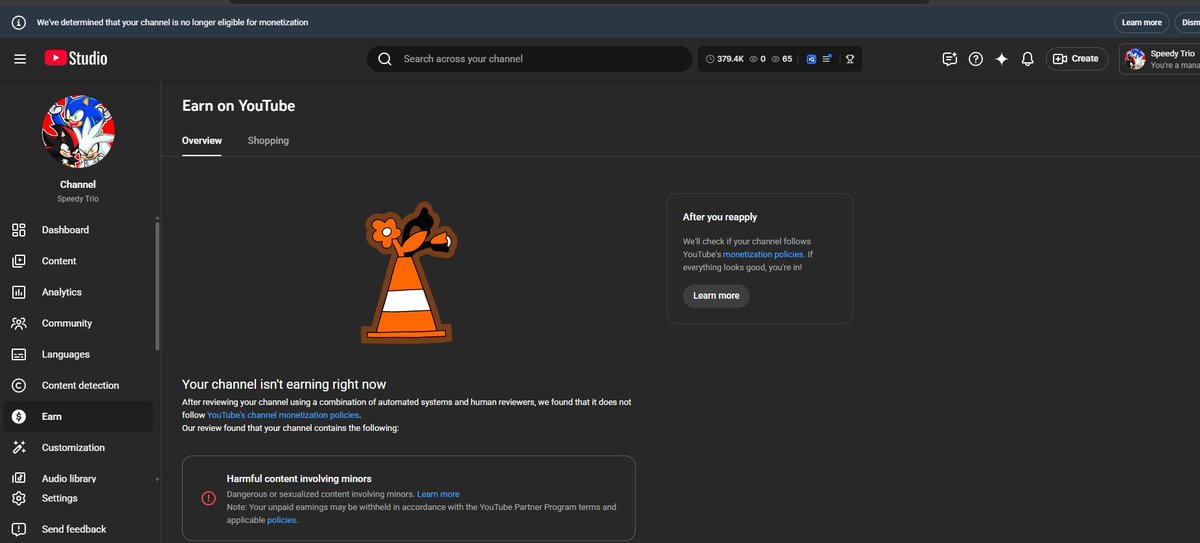The image size is (1200, 543).
Task: Click the eye stat showing 0
Action: [x=757, y=59]
